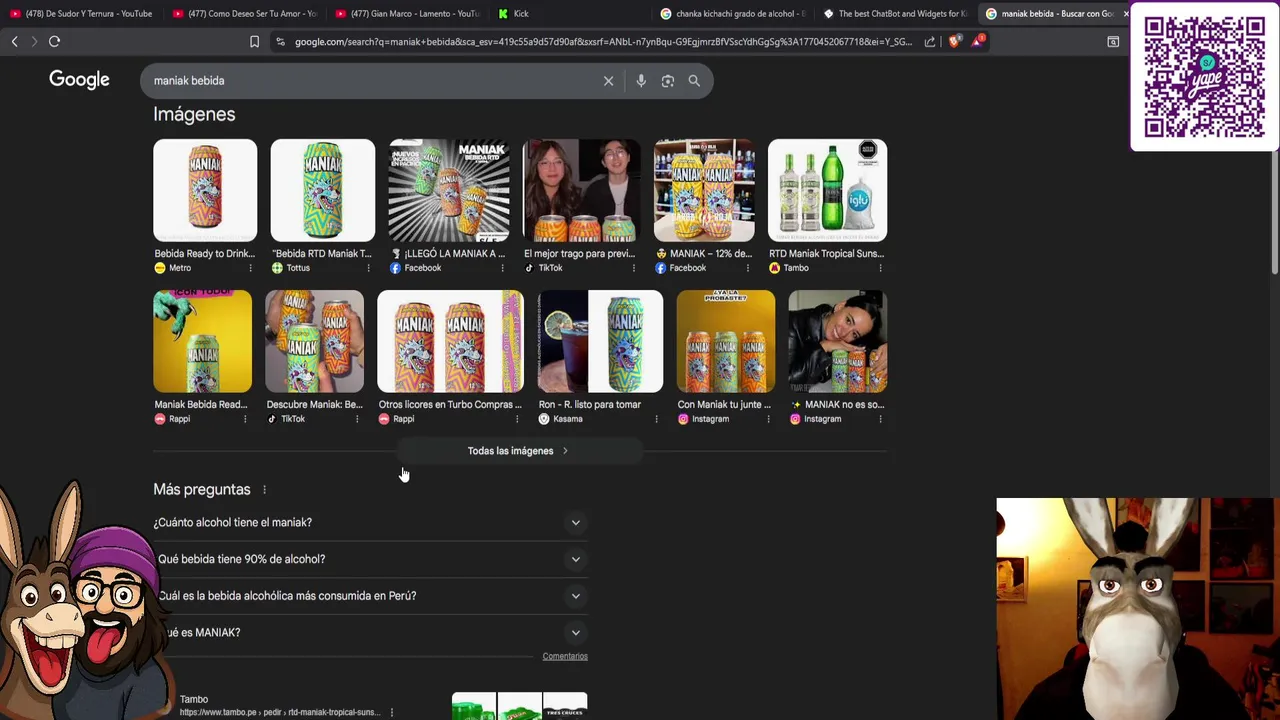The image size is (1280, 720).
Task: Click the 'maniak bebida' search input field
Action: pyautogui.click(x=370, y=81)
